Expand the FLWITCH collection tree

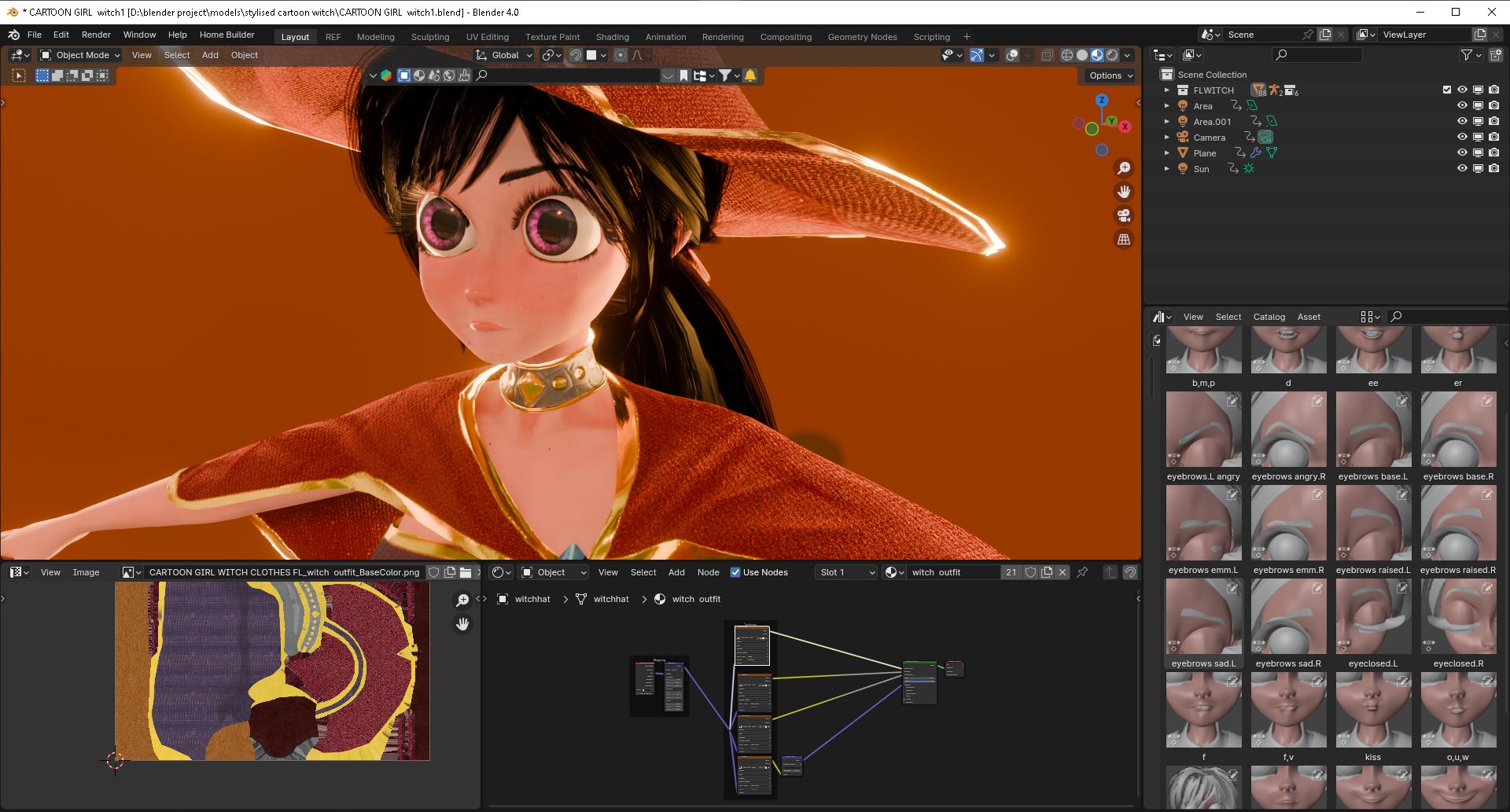tap(1167, 90)
